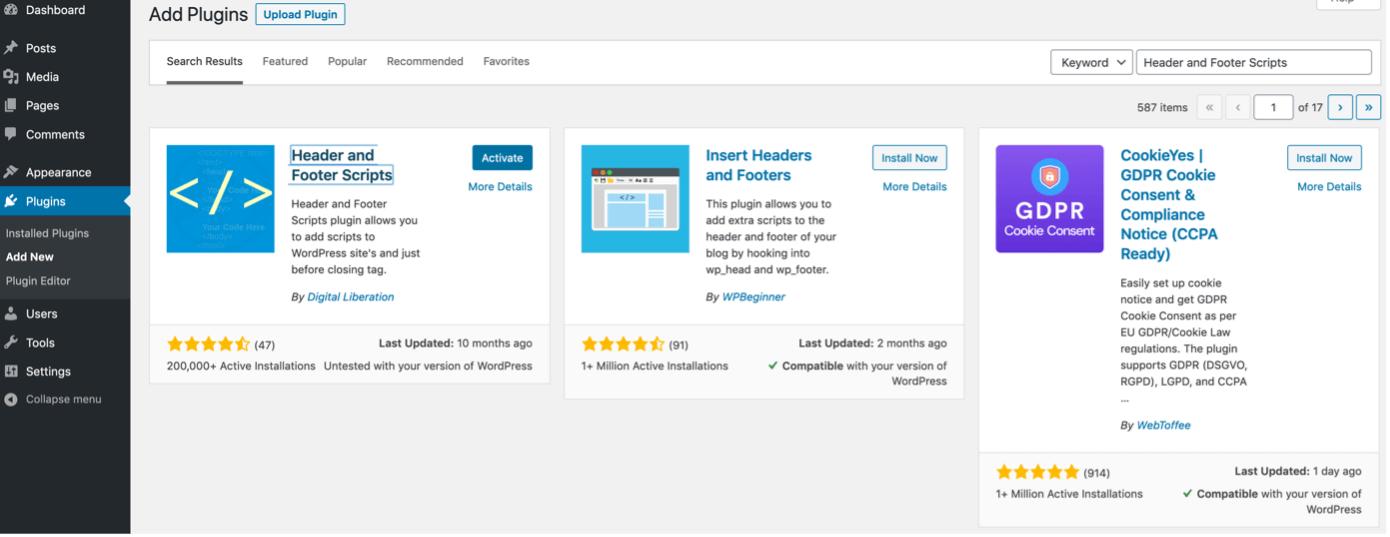Jump to the last results page
The height and width of the screenshot is (537, 1390).
[x=1369, y=107]
